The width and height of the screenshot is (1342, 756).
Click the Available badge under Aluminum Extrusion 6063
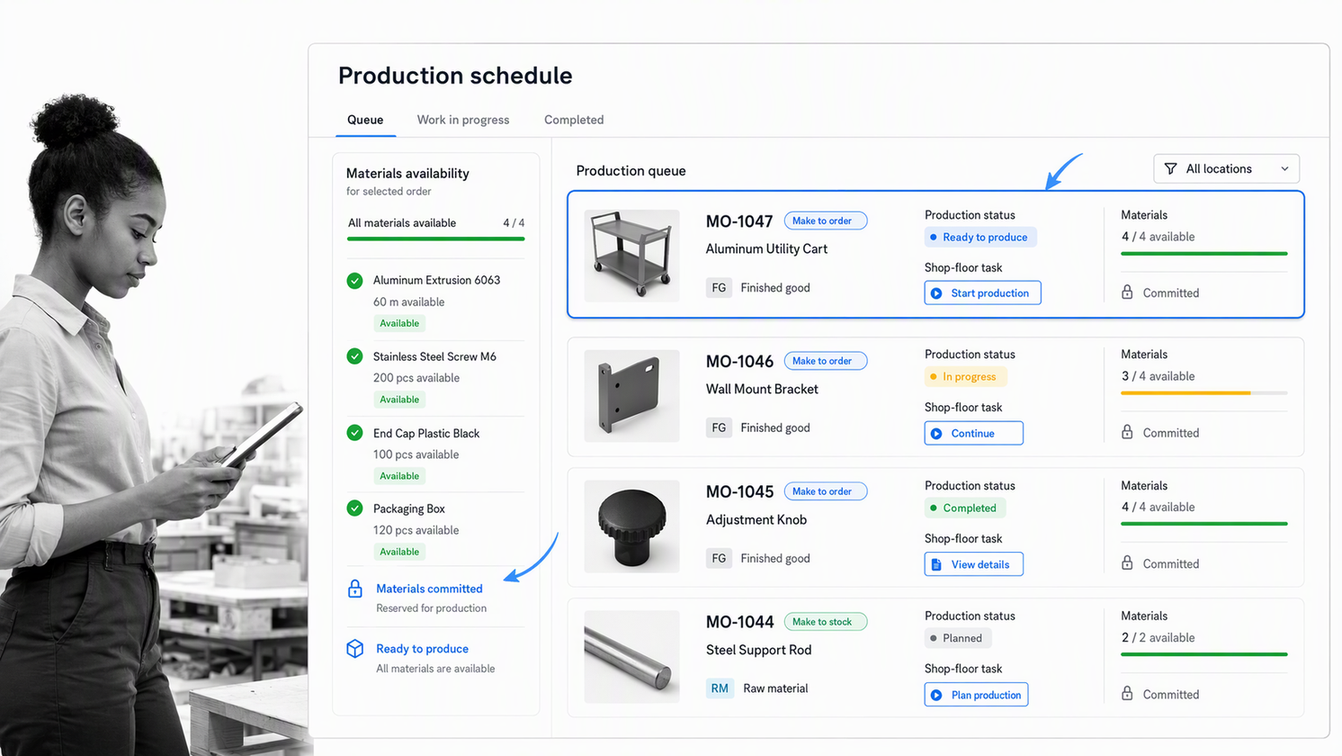tap(399, 324)
